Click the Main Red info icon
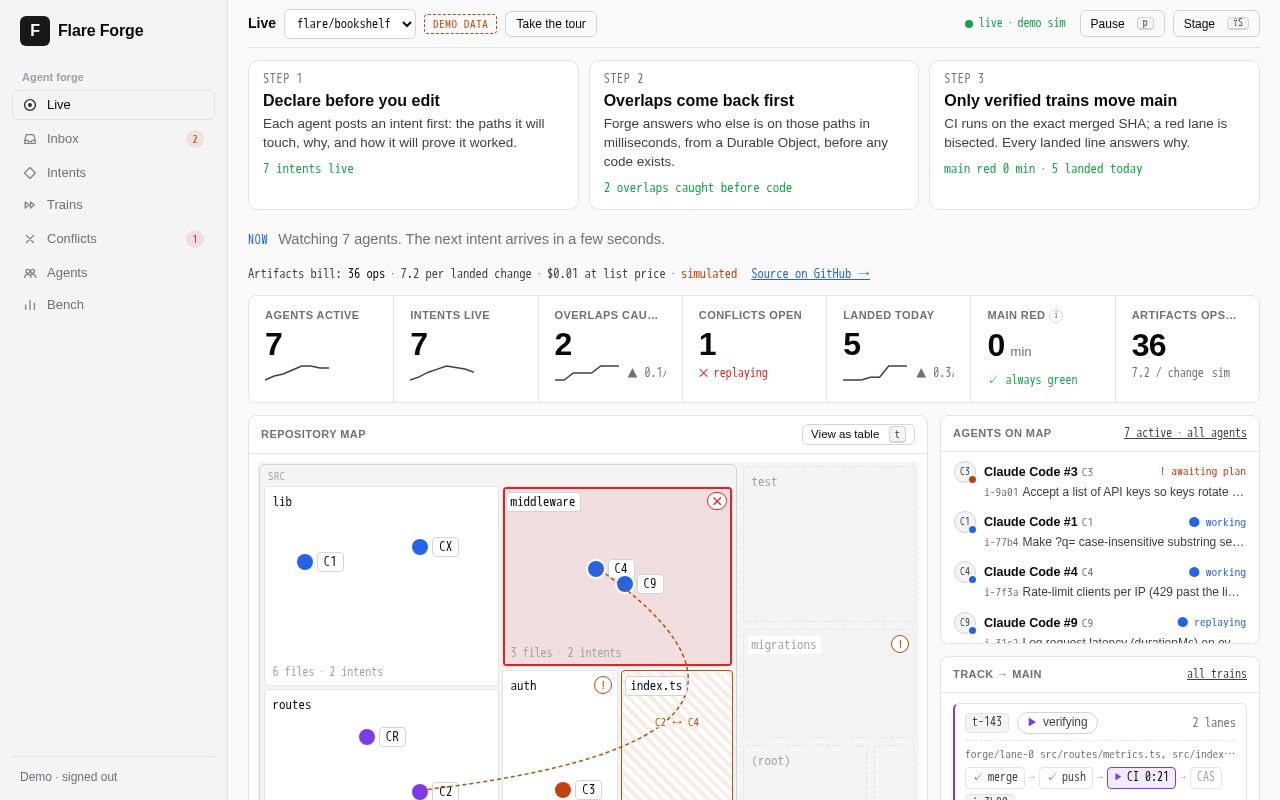 1056,315
